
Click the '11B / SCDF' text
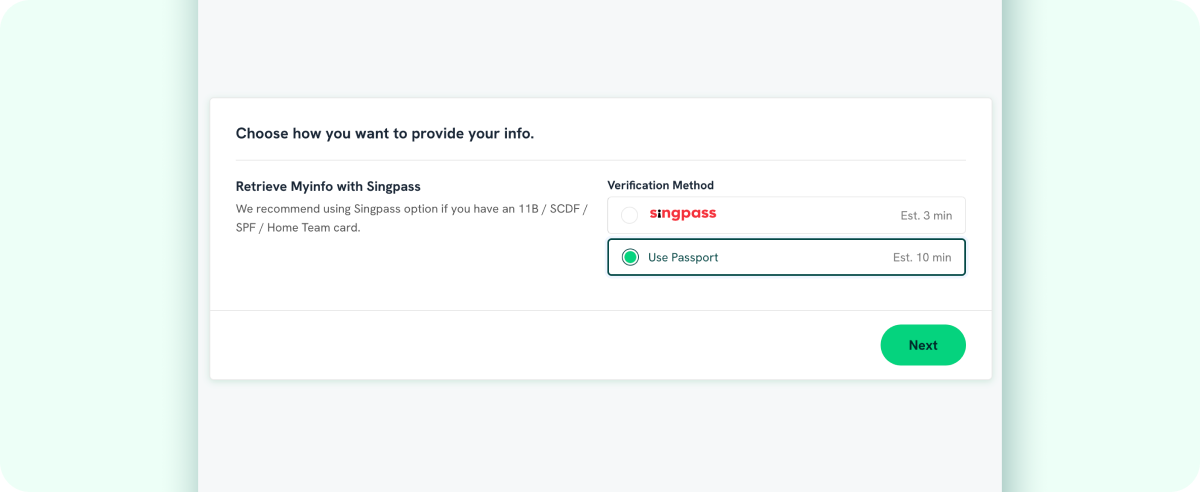pyautogui.click(x=548, y=209)
